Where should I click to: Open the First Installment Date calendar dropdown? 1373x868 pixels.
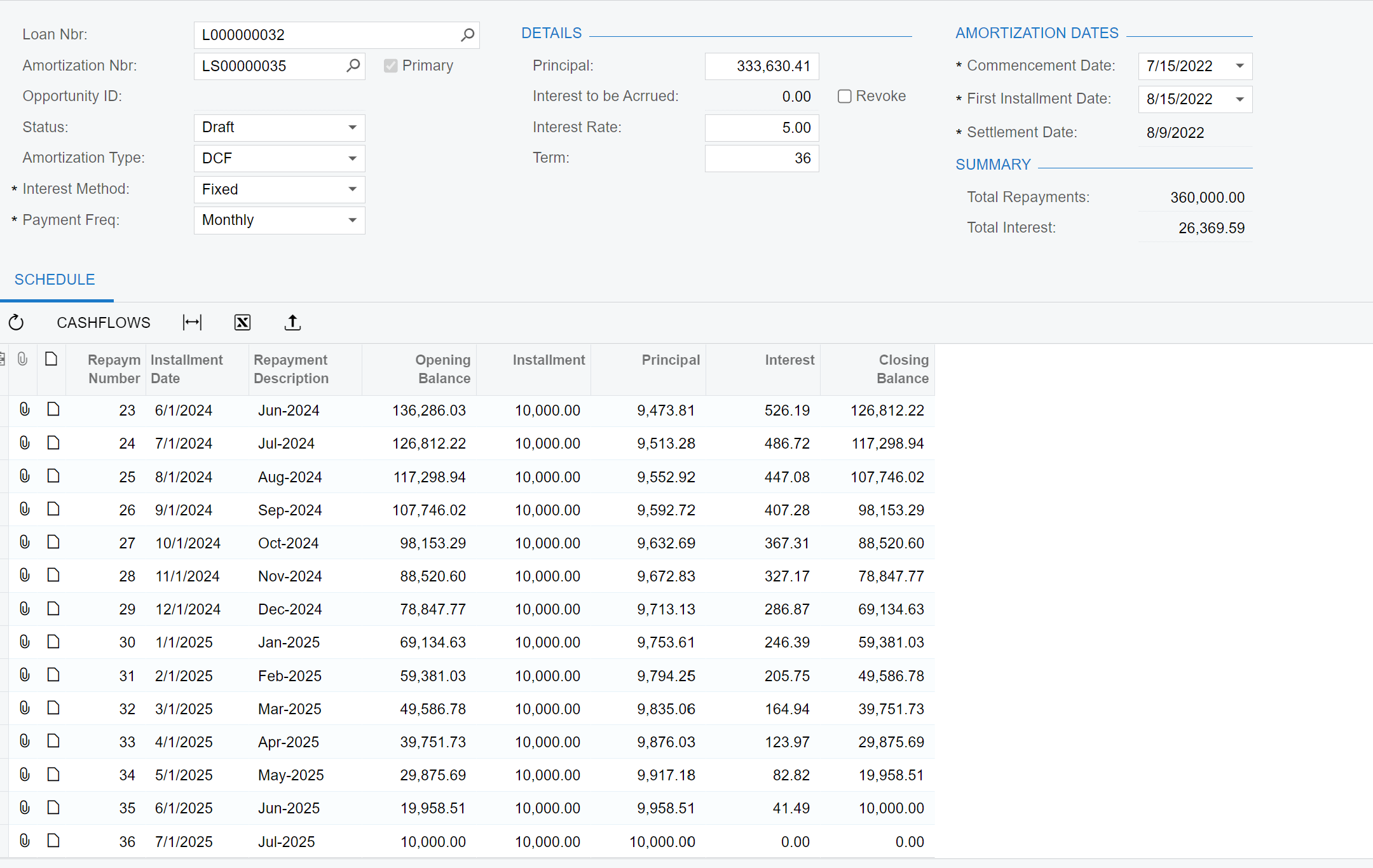[1240, 99]
